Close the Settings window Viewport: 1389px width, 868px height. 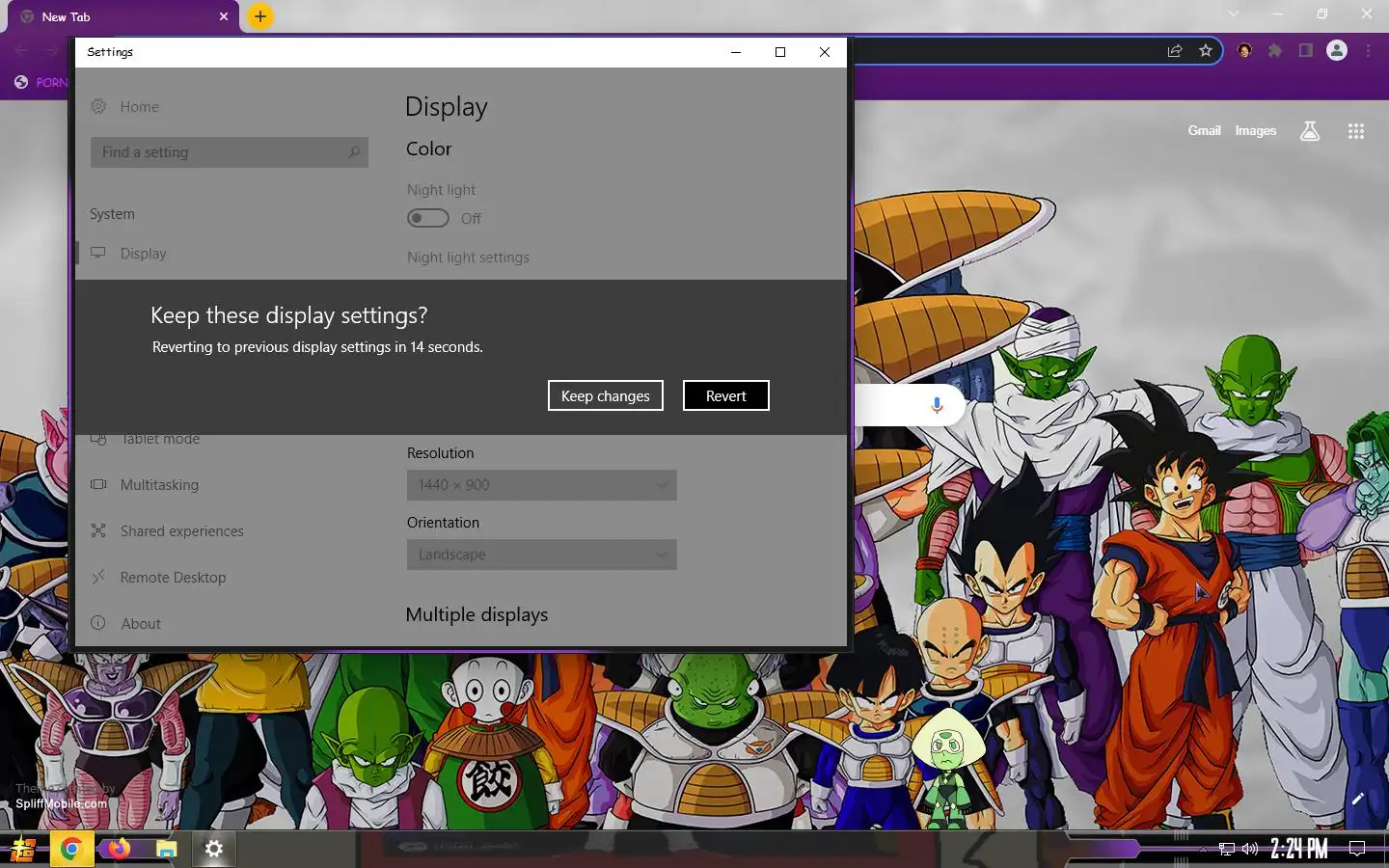825,52
